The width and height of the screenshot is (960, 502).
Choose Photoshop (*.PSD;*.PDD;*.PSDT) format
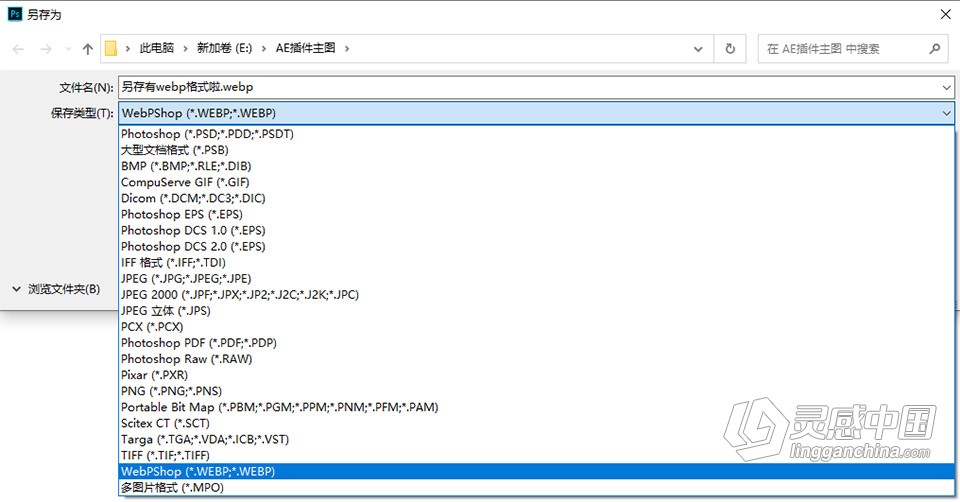pos(536,133)
